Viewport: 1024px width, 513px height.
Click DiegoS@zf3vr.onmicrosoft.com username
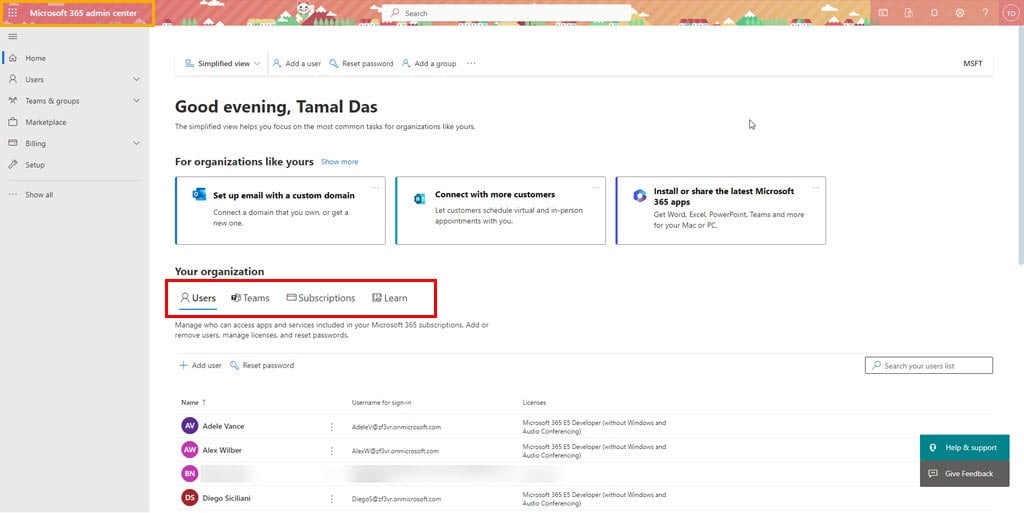point(396,500)
